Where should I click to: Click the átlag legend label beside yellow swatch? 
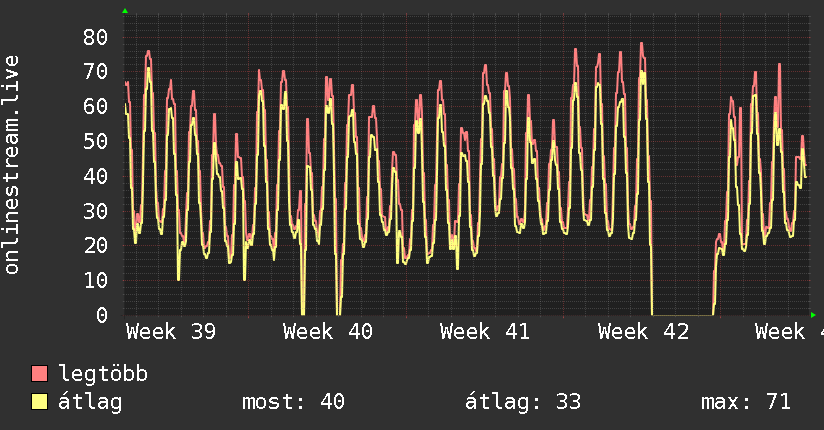pyautogui.click(x=90, y=402)
